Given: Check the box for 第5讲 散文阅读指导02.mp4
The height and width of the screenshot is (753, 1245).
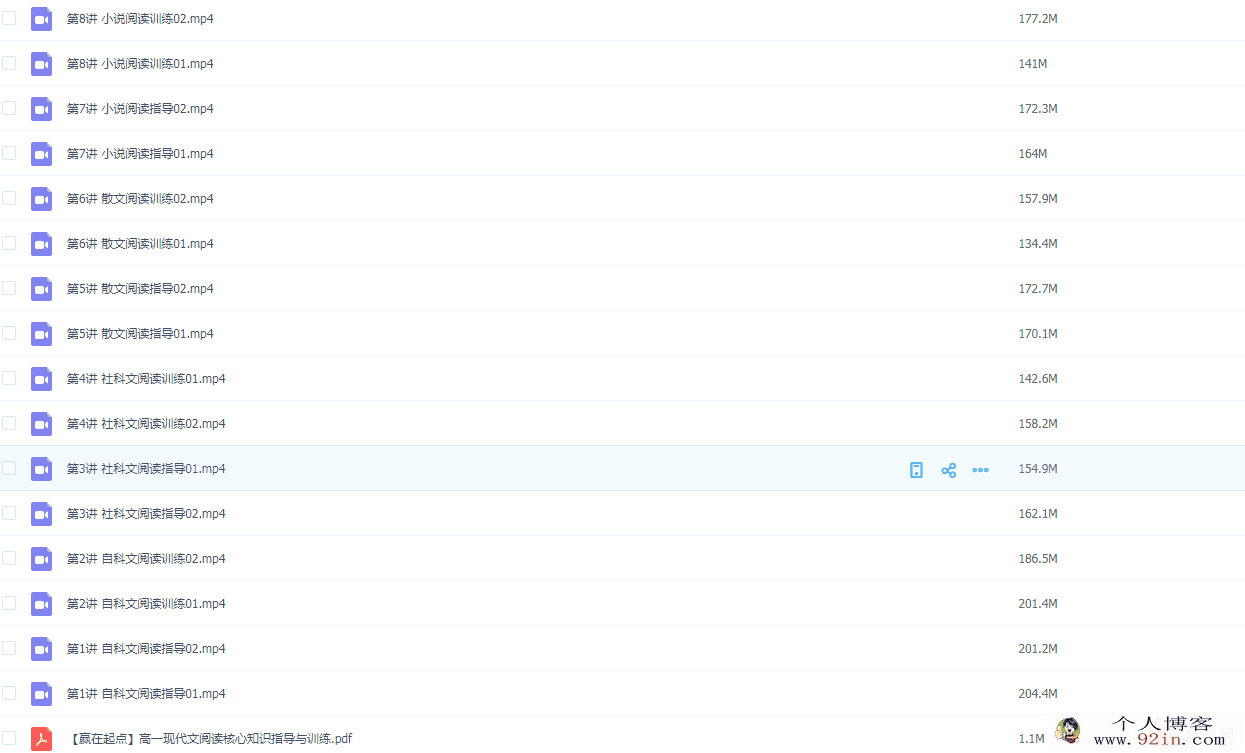Looking at the screenshot, I should click(x=9, y=288).
